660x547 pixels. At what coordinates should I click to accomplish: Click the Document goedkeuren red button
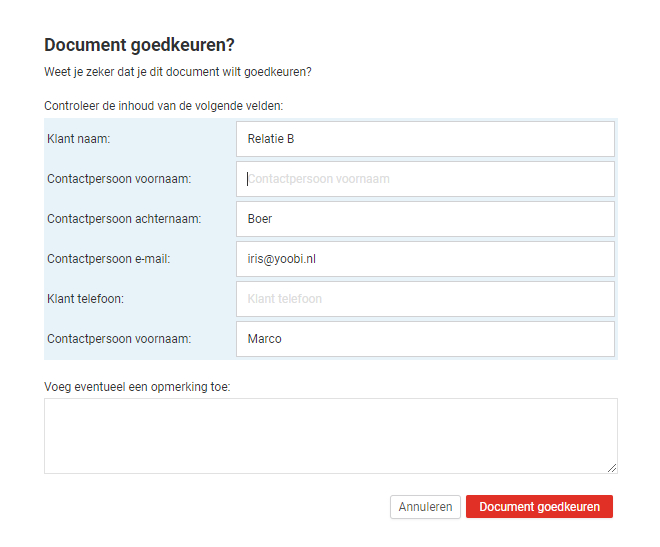click(539, 507)
